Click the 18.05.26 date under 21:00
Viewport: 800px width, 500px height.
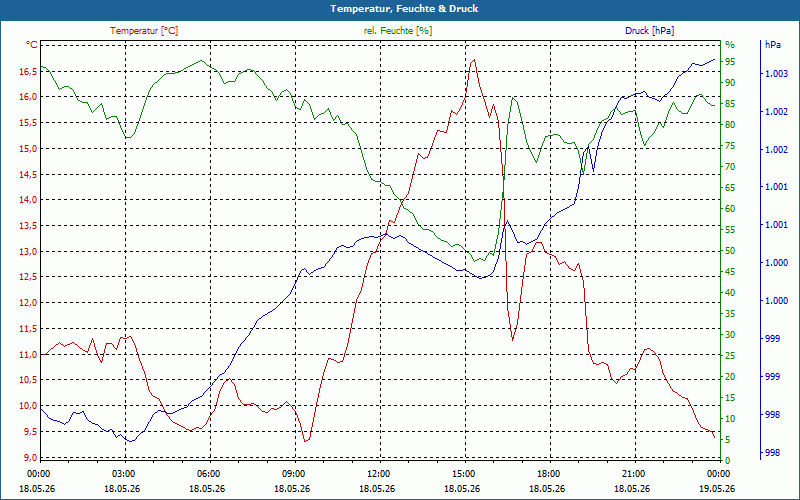pos(632,488)
